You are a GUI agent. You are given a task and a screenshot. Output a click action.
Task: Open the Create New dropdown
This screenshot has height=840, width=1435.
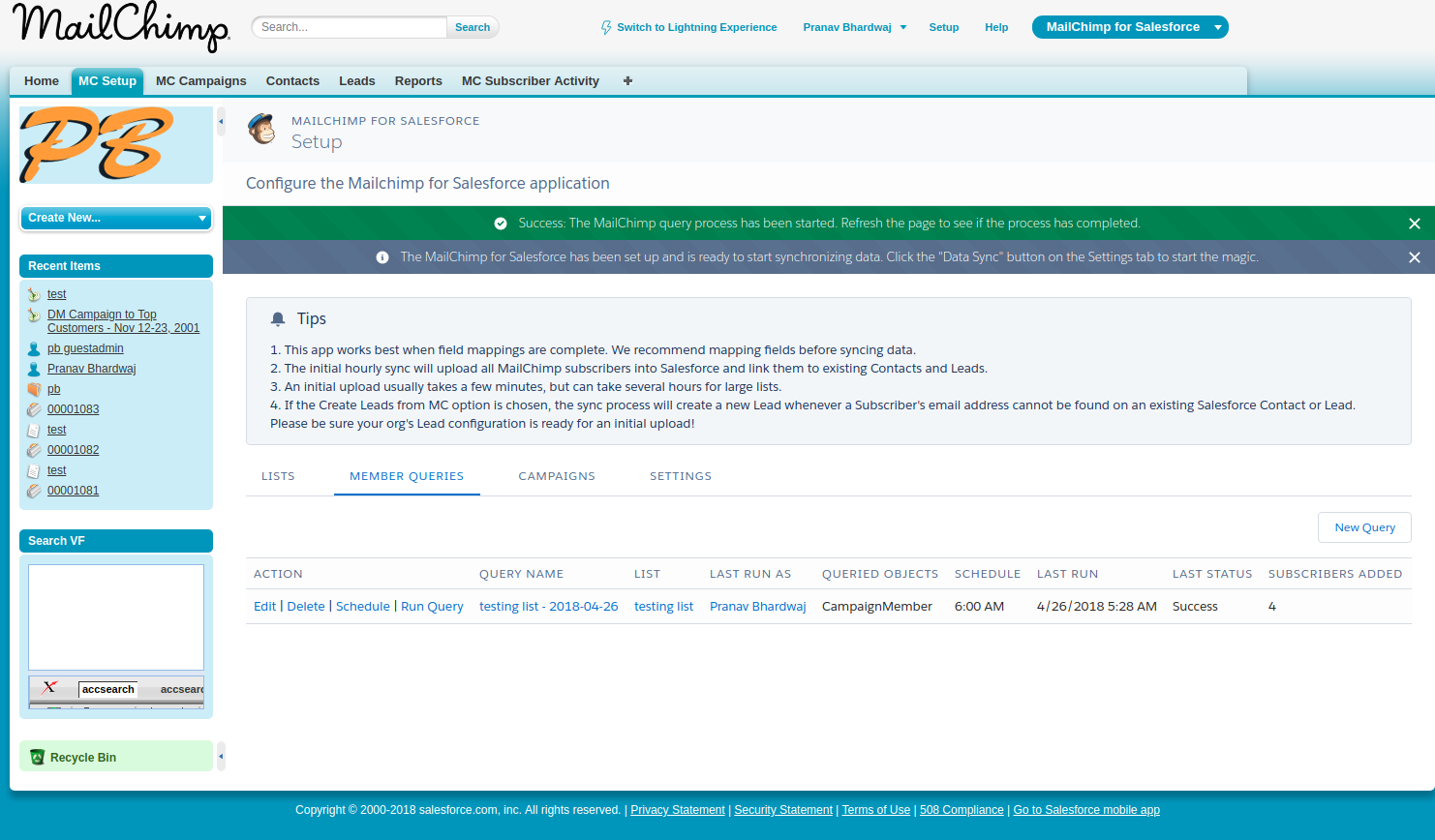pos(116,219)
